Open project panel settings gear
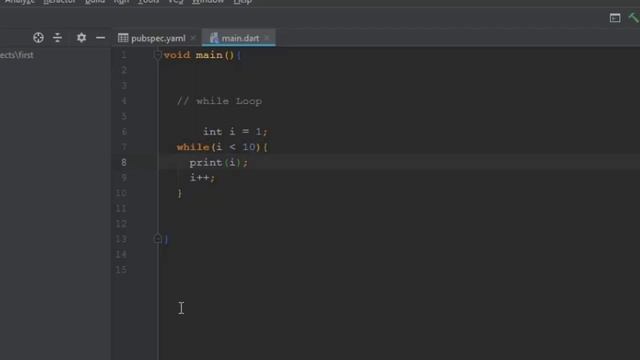This screenshot has height=360, width=640. (x=81, y=38)
